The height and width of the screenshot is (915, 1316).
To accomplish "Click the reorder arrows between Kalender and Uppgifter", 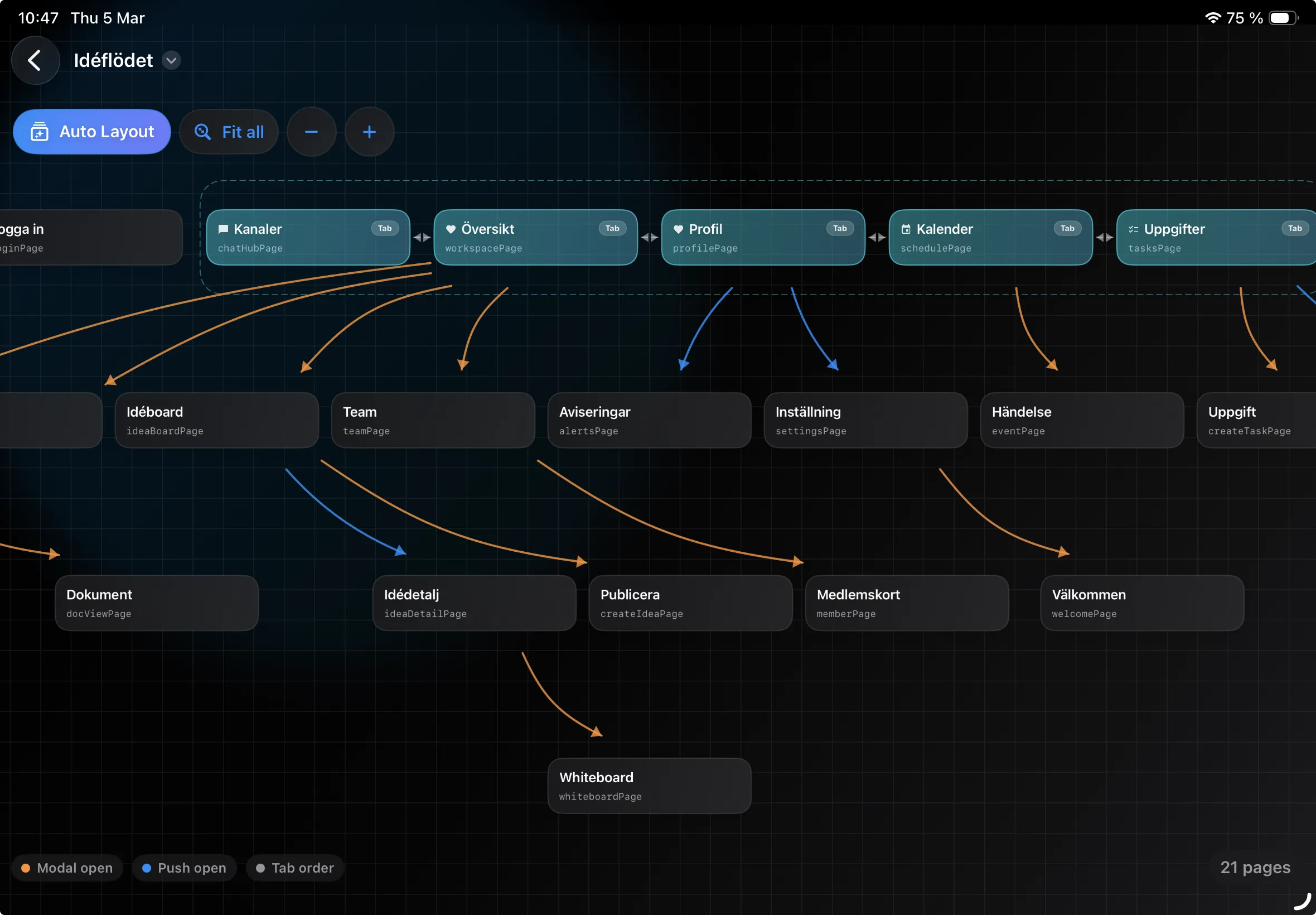I will 1105,237.
